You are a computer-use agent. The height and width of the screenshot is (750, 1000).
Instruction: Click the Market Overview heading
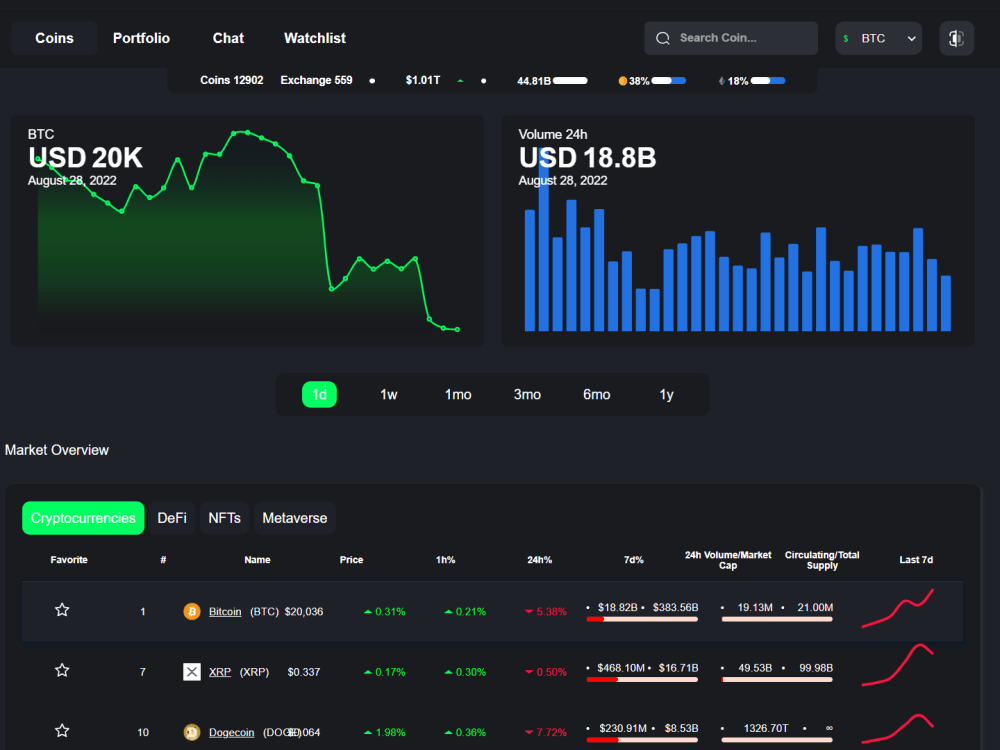pos(57,450)
